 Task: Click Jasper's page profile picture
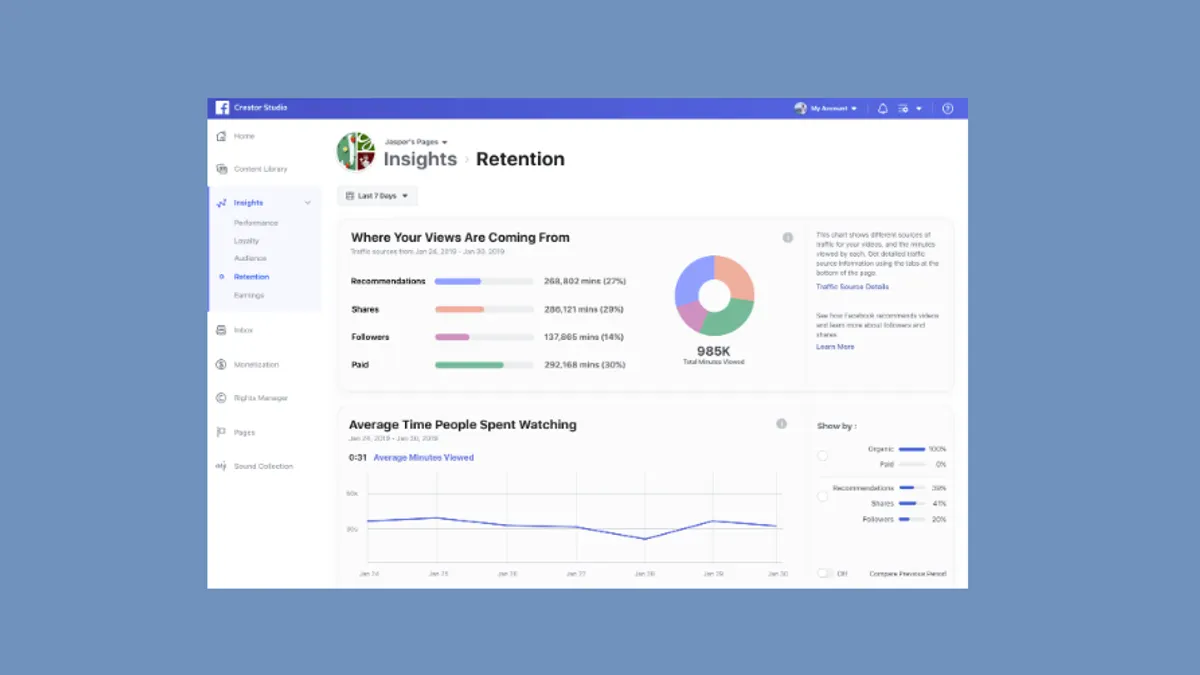pyautogui.click(x=356, y=152)
